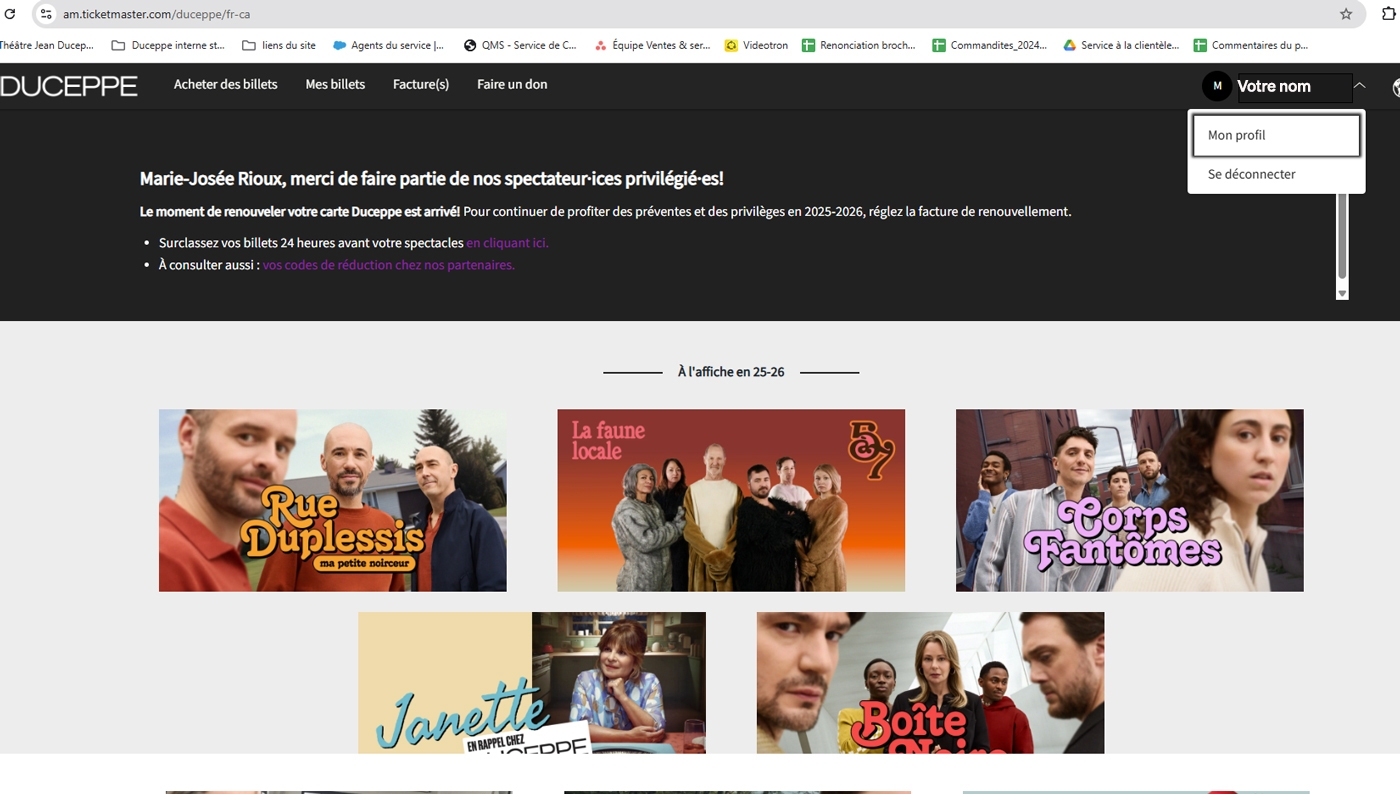
Task: Open the globe language selector icon
Action: (1395, 87)
